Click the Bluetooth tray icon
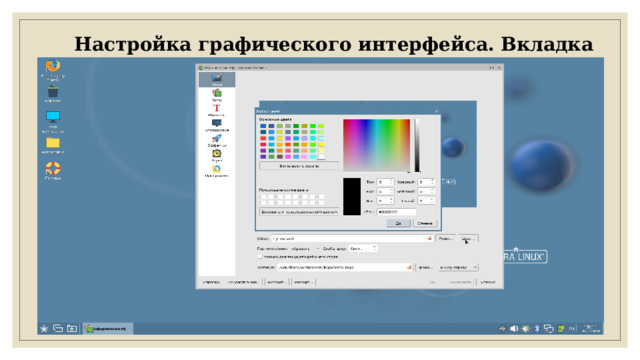 point(537,329)
